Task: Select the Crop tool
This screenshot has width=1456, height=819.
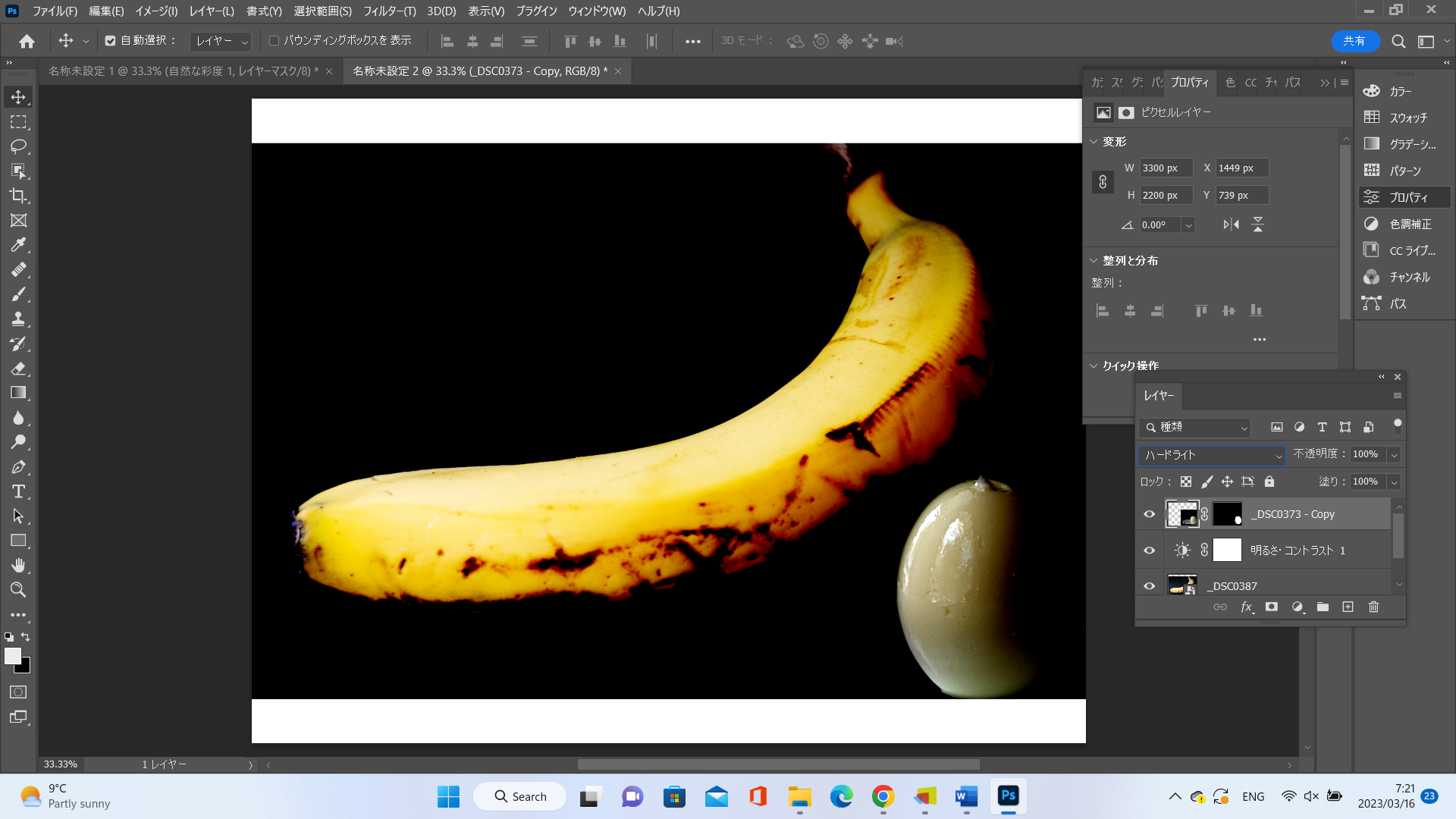Action: point(18,196)
